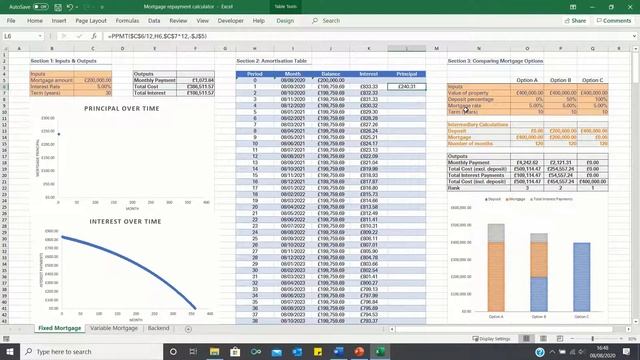Select the Rank row label cell
640x360 pixels.
click(x=479, y=188)
